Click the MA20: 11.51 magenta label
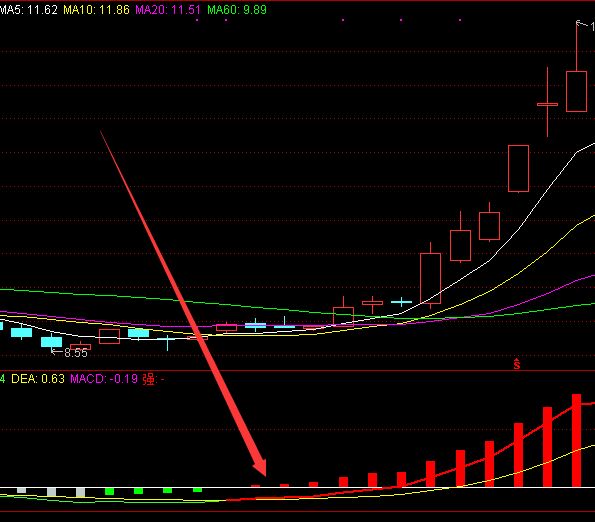This screenshot has height=522, width=595. (x=168, y=9)
